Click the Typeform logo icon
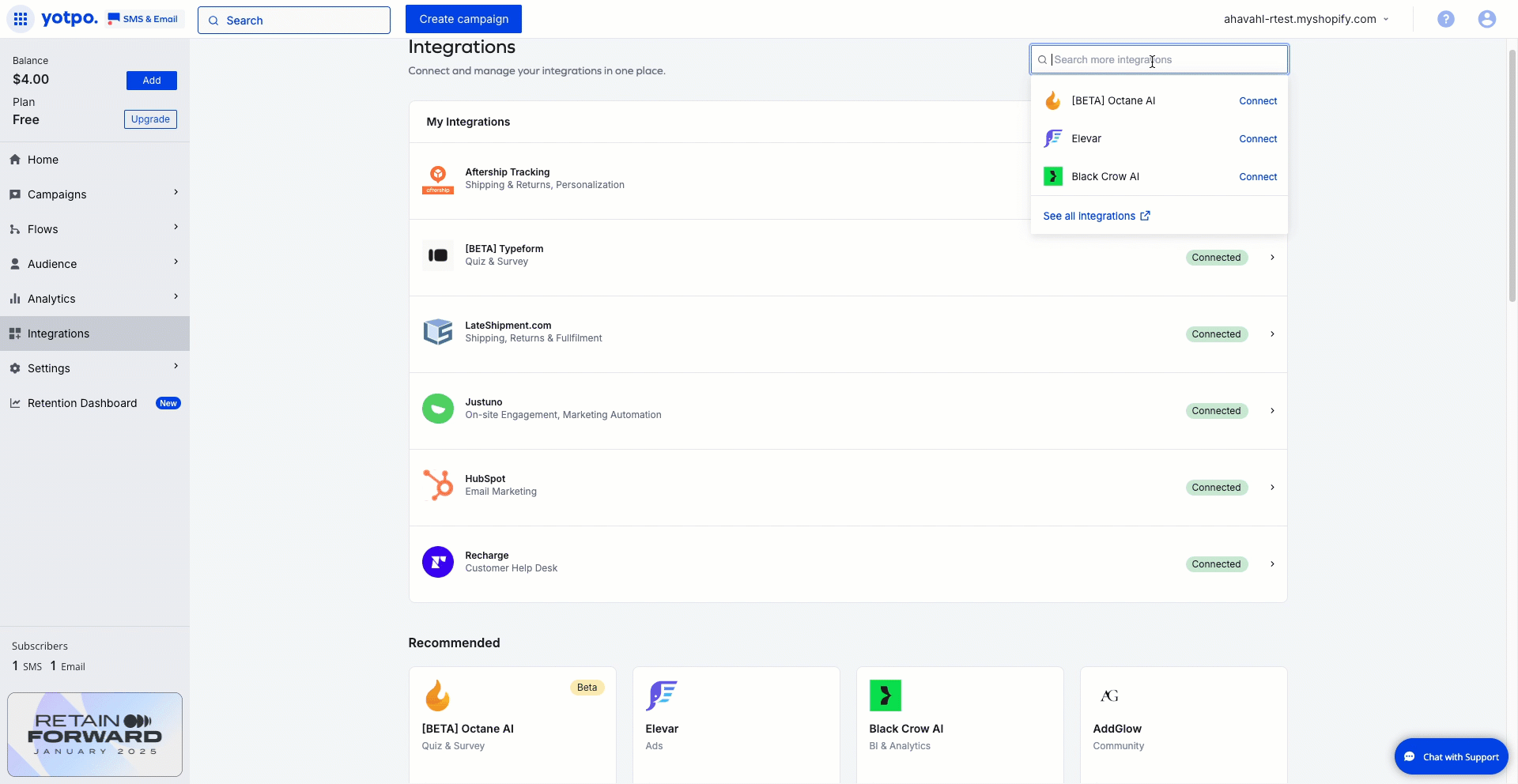This screenshot has height=784, width=1518. pos(438,255)
